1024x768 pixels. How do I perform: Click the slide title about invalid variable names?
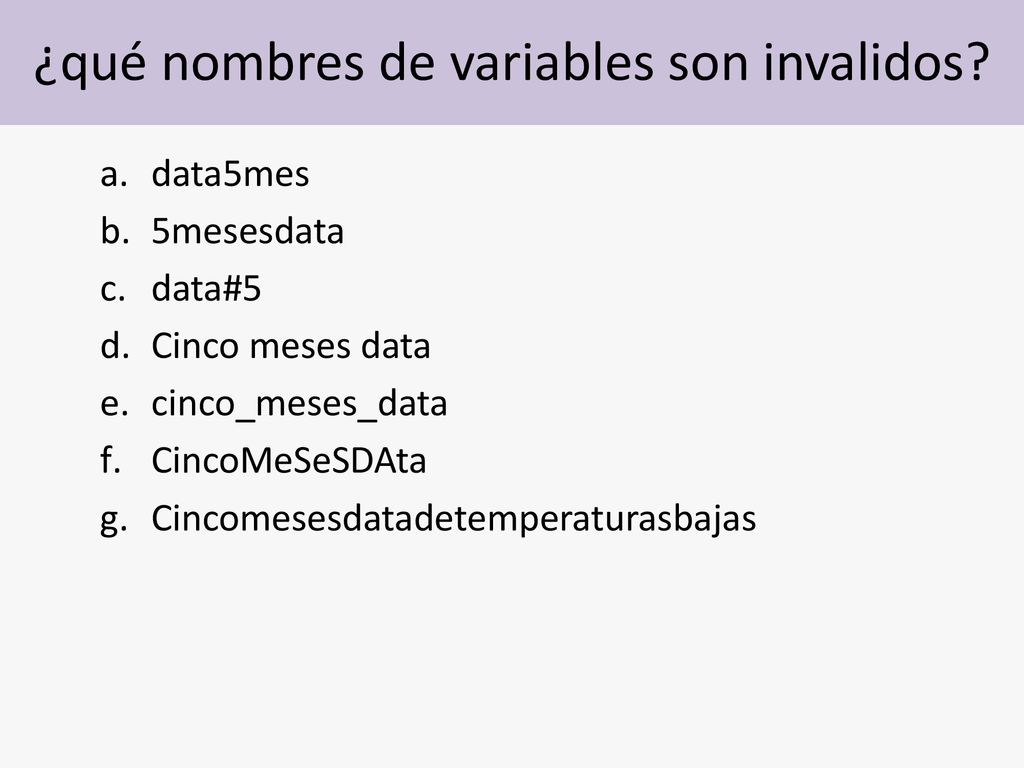pyautogui.click(x=511, y=63)
